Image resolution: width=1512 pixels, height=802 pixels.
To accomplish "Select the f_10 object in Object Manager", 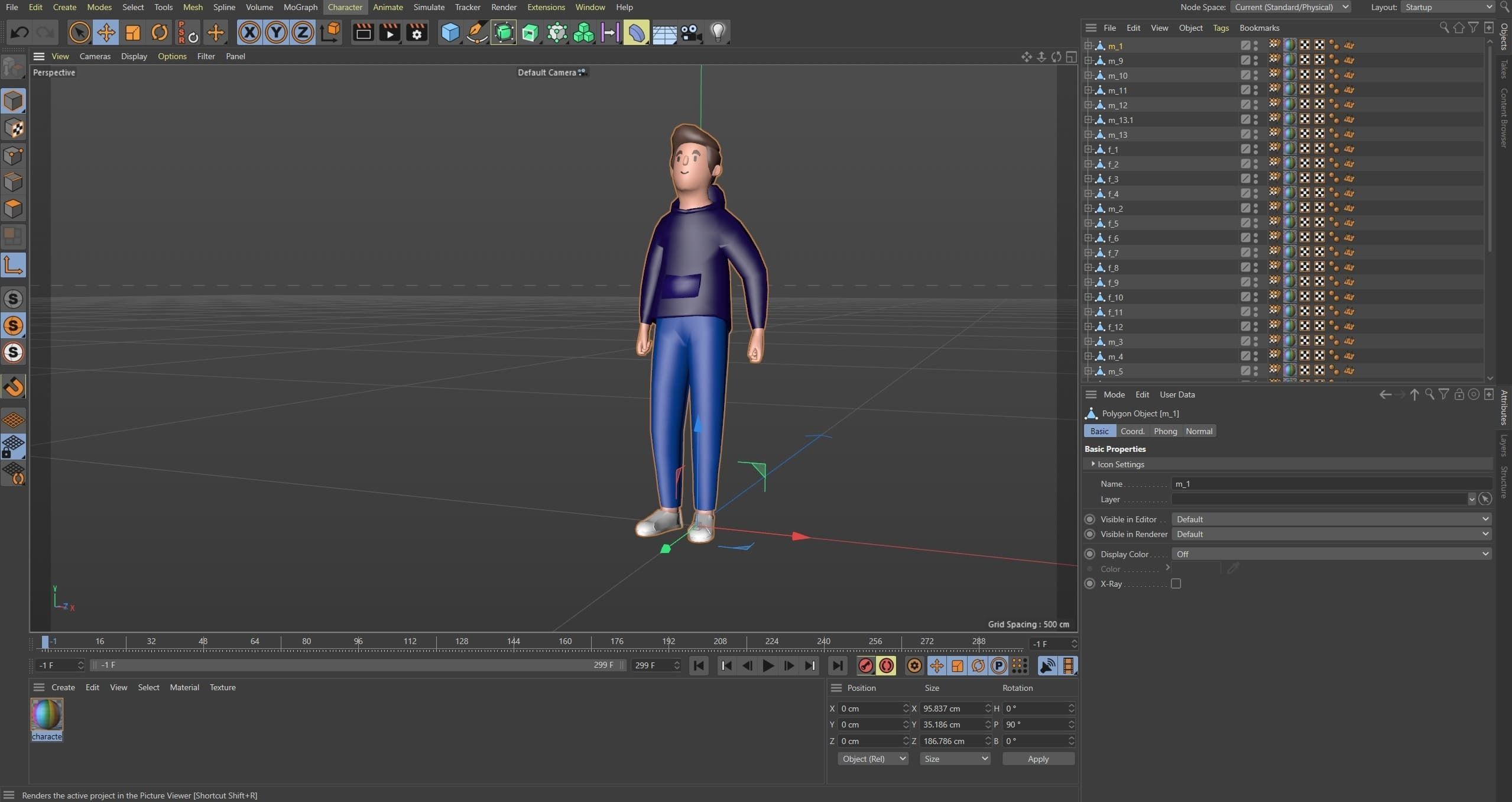I will tap(1115, 297).
